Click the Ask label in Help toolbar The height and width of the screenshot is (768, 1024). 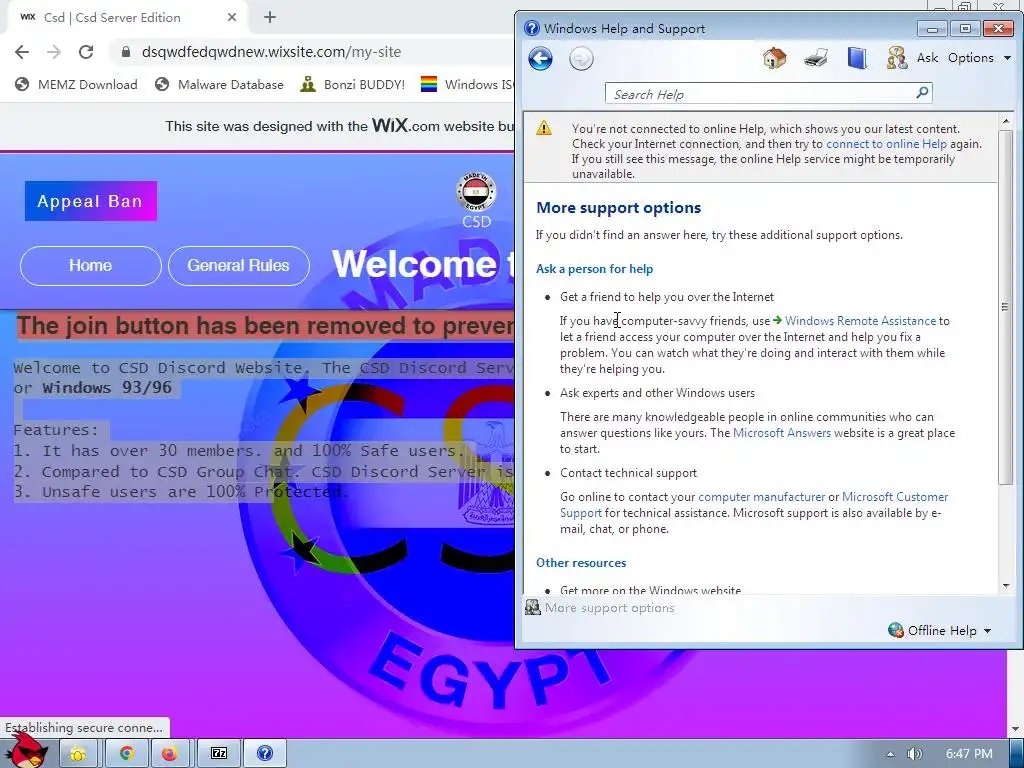click(x=927, y=57)
